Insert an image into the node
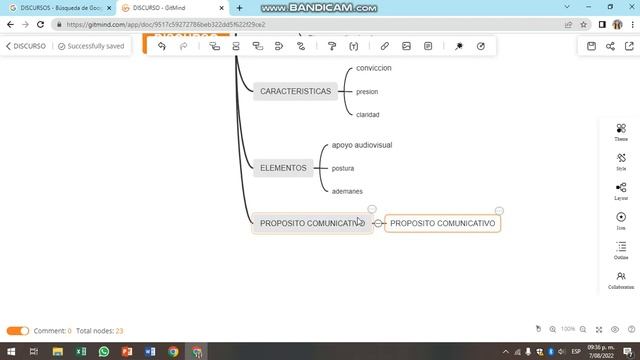Viewport: 640px width, 360px height. click(x=406, y=46)
